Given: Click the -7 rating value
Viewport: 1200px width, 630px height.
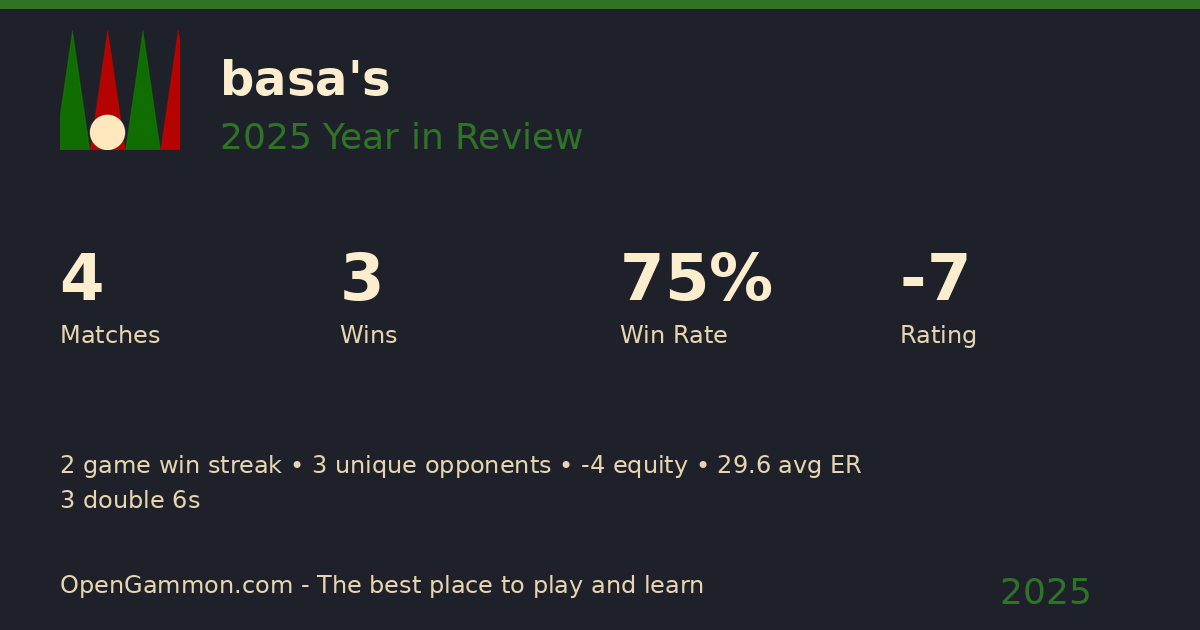Looking at the screenshot, I should coord(935,280).
